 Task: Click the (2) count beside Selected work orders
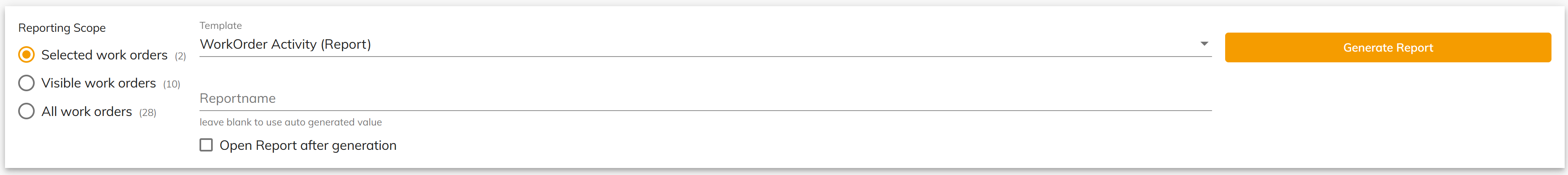click(180, 57)
